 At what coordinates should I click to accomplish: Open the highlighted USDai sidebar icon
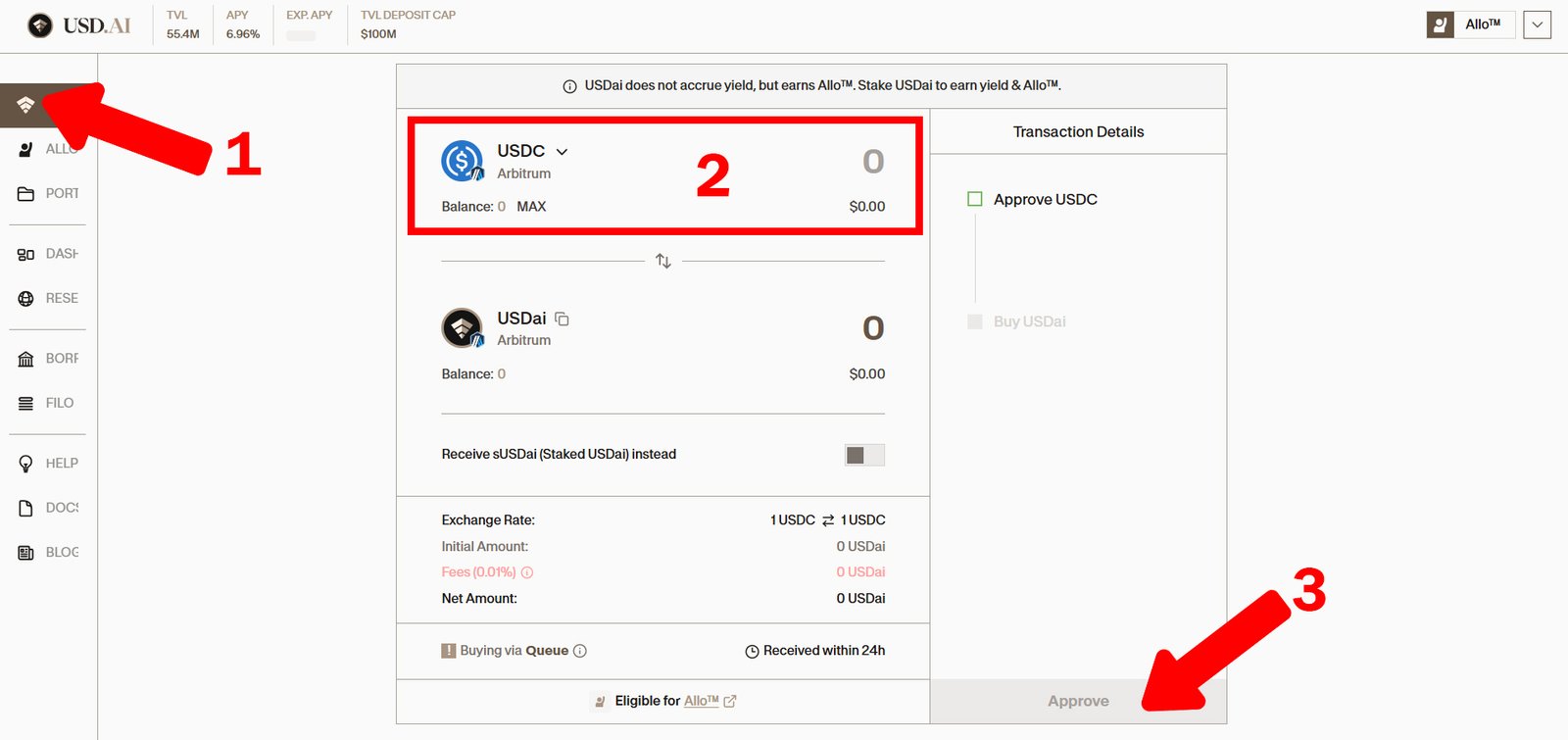point(26,105)
